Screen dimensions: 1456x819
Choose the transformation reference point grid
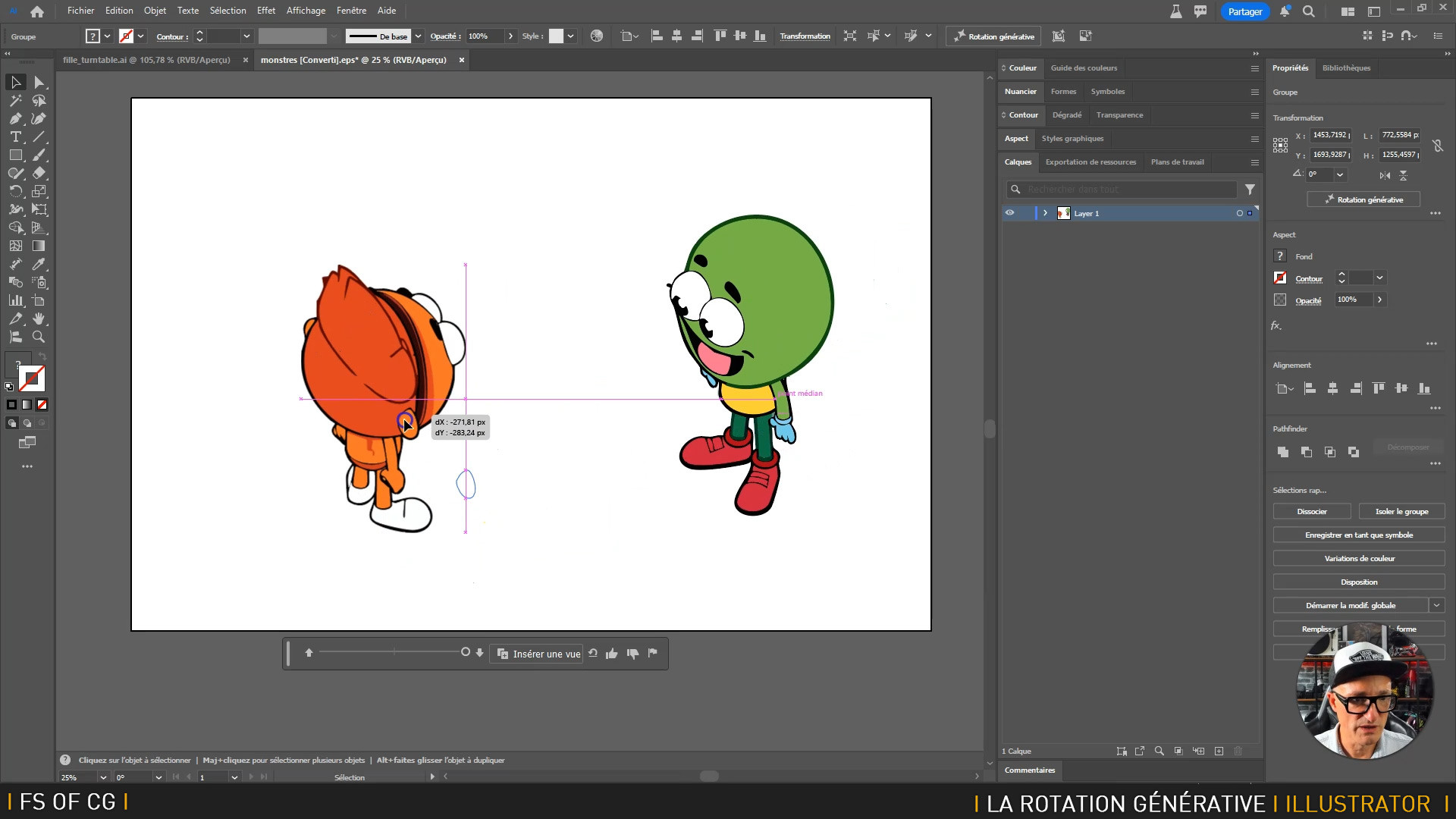(1280, 145)
